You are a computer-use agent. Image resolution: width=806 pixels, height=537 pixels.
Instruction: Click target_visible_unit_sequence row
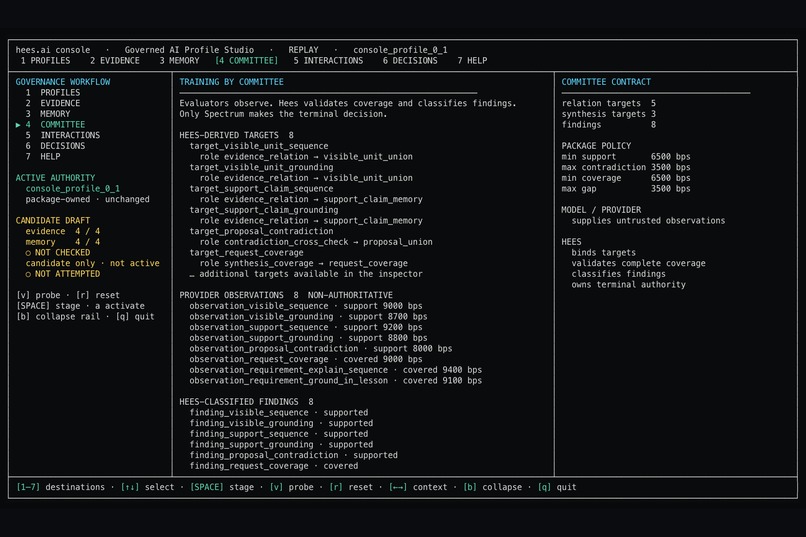coord(259,146)
